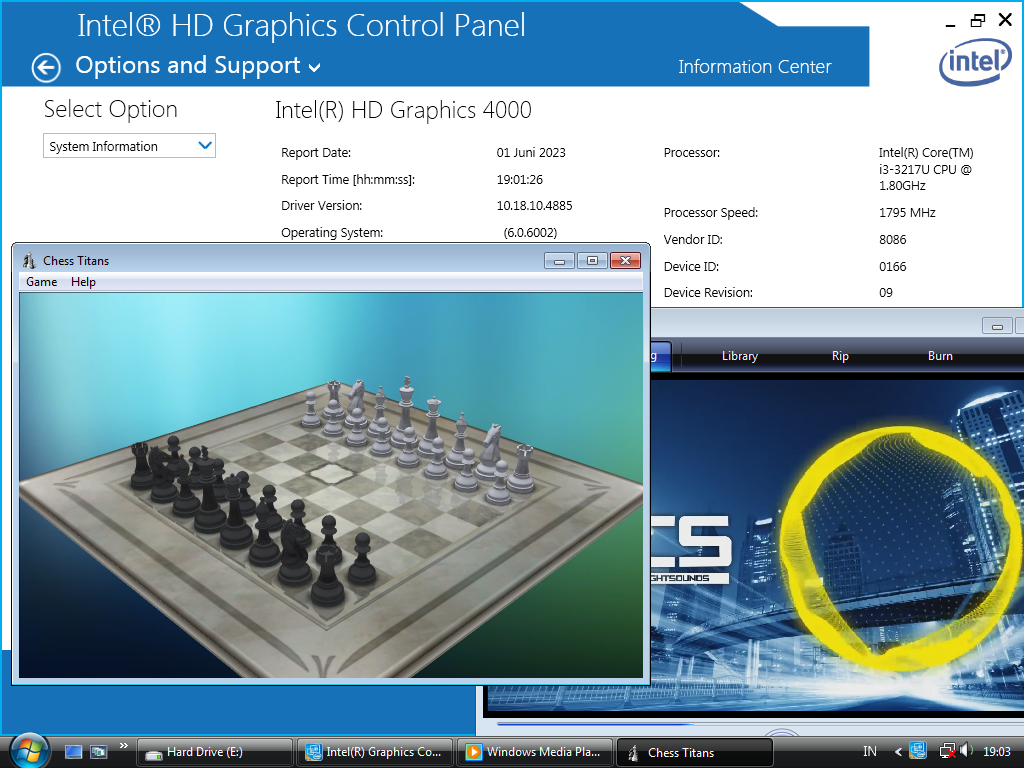Click the Hard Drive (E:) taskbar button
The image size is (1024, 768).
(x=214, y=752)
